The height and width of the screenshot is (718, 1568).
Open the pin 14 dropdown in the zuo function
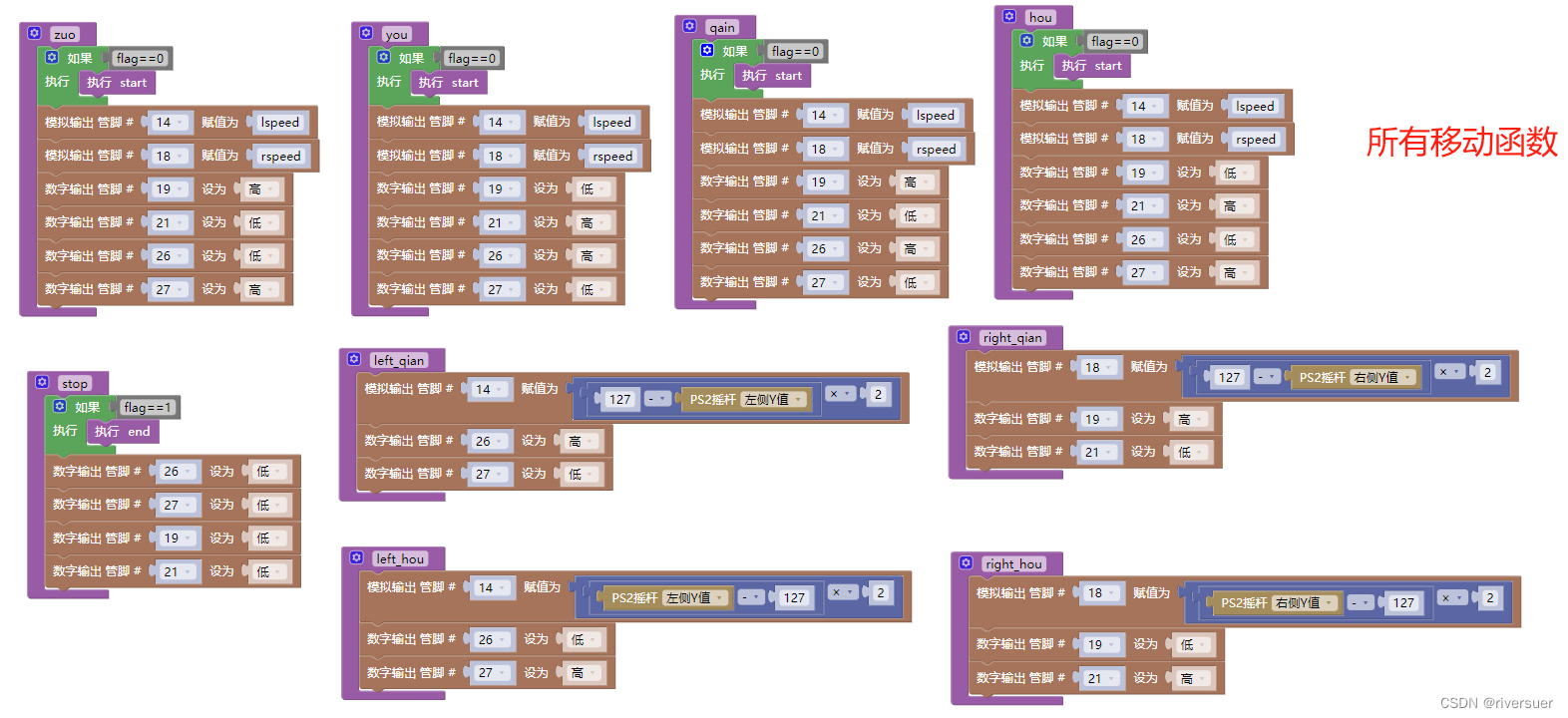coord(170,123)
